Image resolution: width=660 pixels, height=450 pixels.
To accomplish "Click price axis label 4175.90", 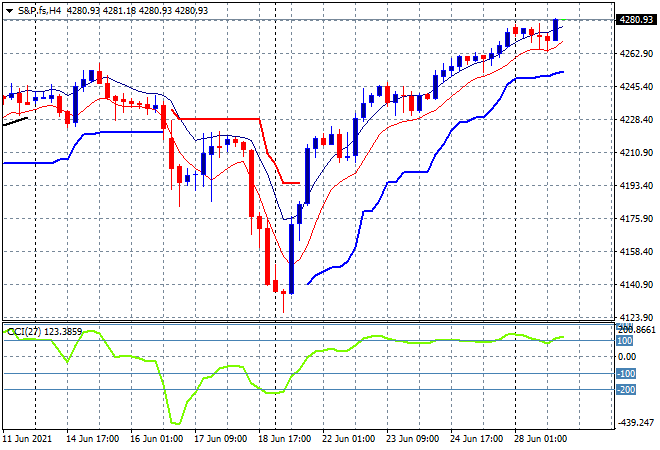I will [636, 218].
